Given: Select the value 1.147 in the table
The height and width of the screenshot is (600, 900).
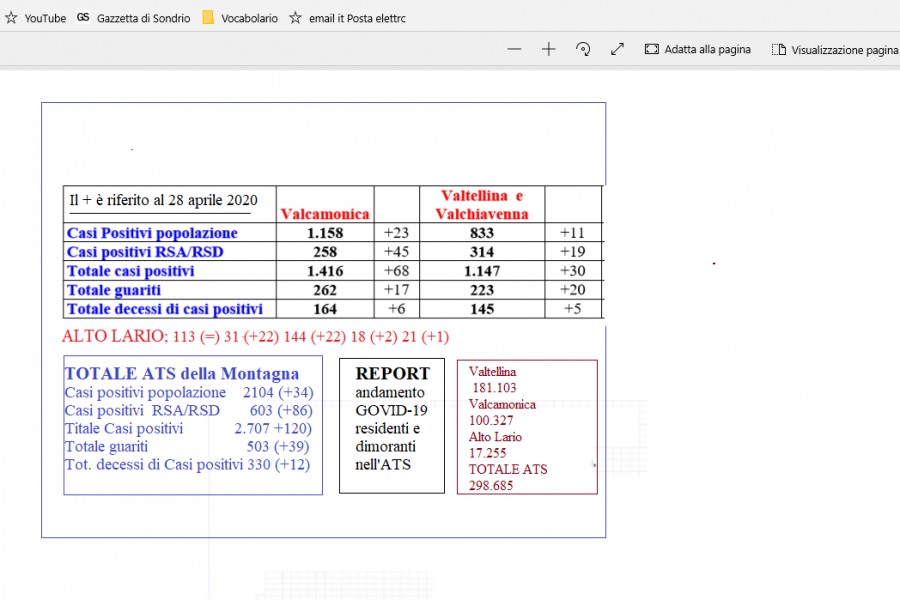Looking at the screenshot, I should pyautogui.click(x=482, y=270).
